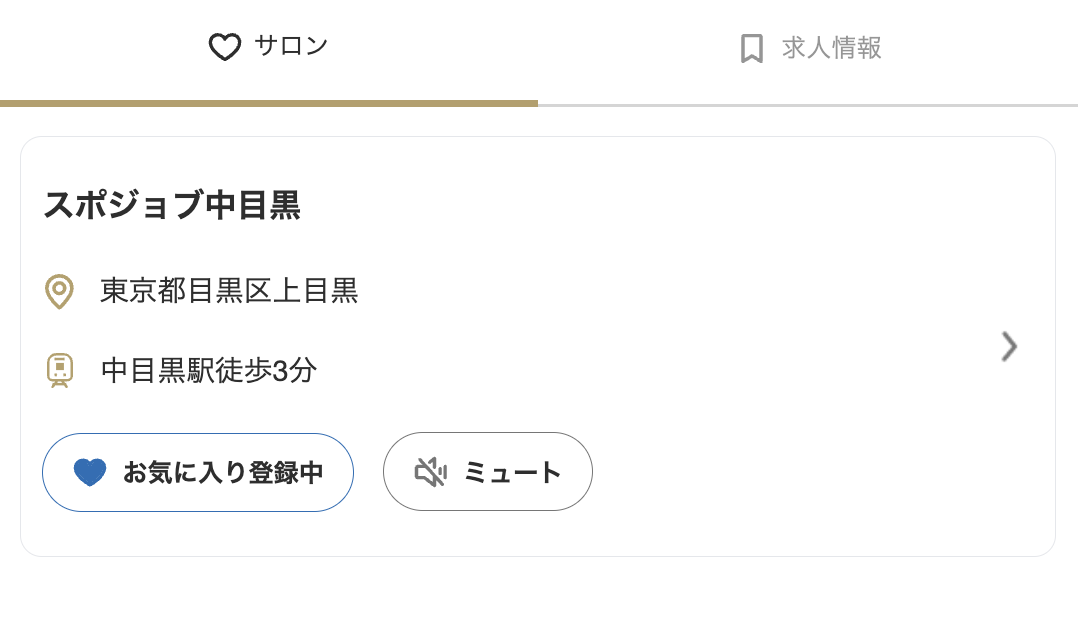The width and height of the screenshot is (1080, 634).
Task: Click the bookmark icon beside 求人情報
Action: (750, 46)
